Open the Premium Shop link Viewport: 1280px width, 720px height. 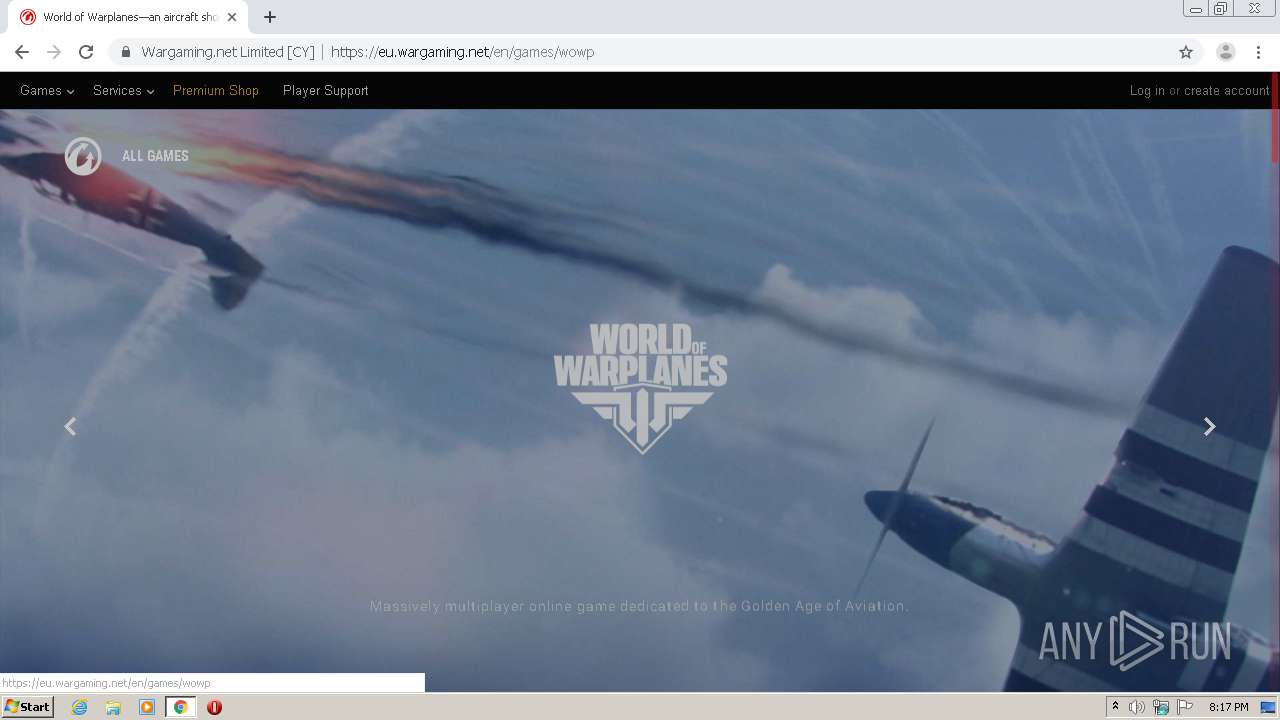point(216,91)
